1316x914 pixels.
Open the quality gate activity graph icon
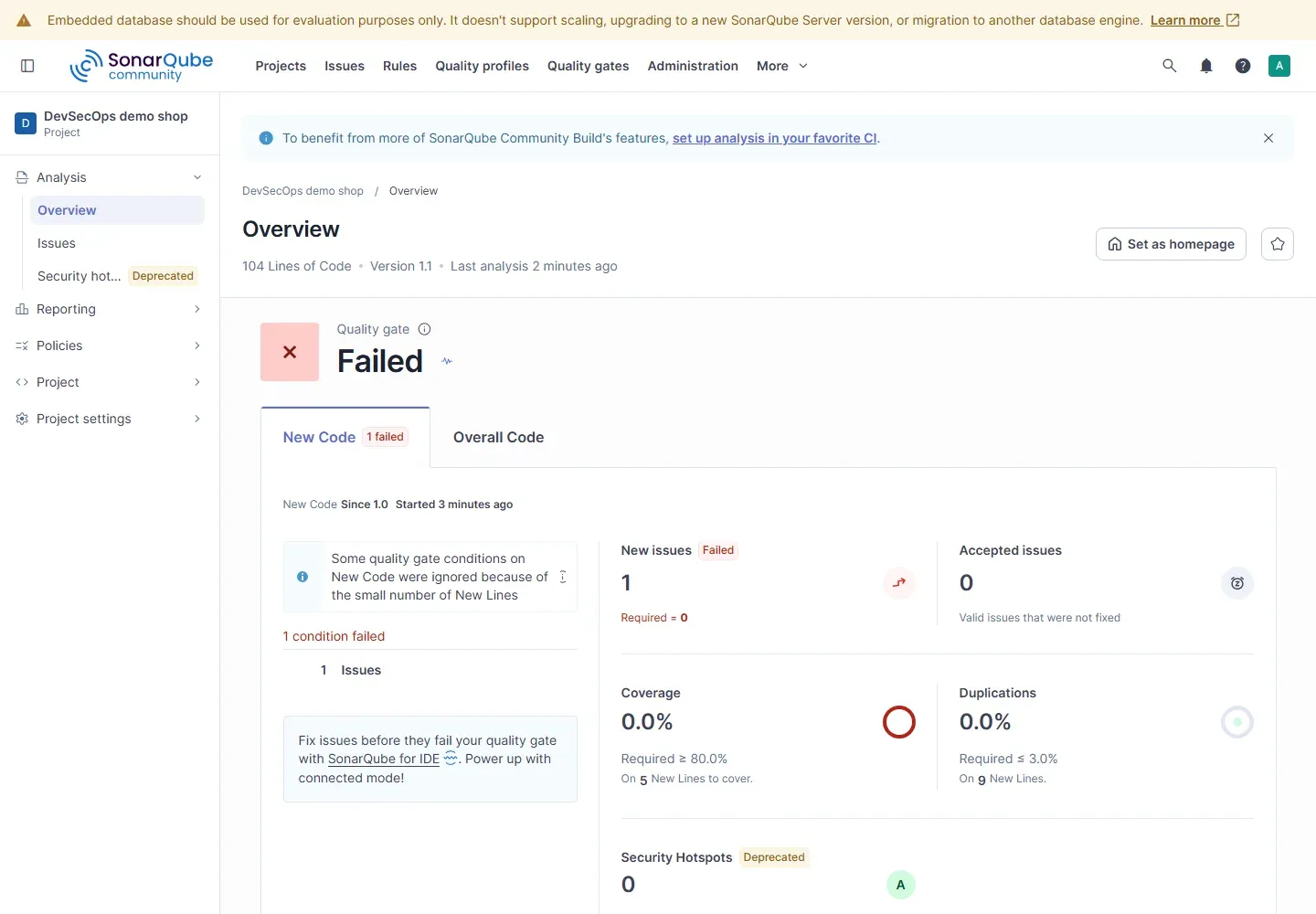pos(447,361)
